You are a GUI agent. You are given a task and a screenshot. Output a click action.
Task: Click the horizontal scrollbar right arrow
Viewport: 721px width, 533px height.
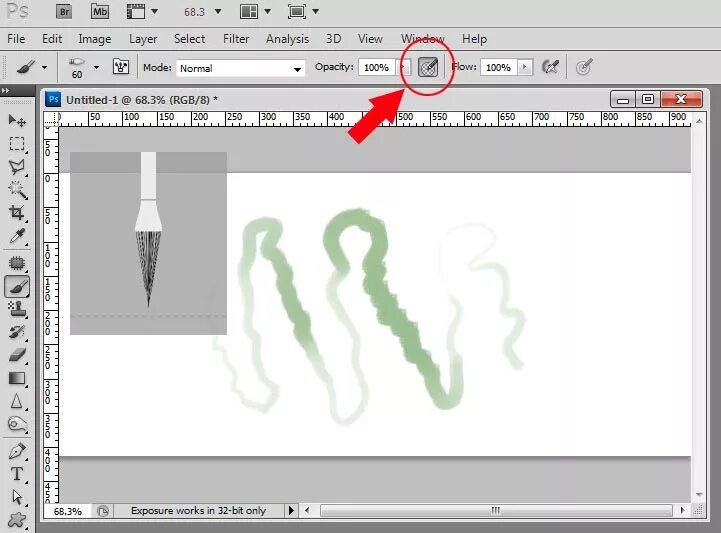tap(682, 510)
